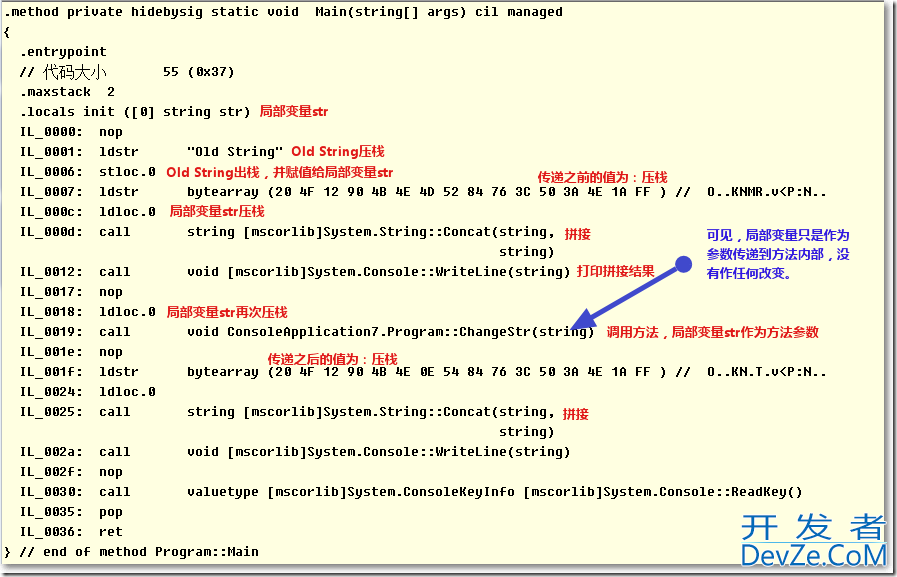897x577 pixels.
Task: Click the ".locals init ([0] string str)" line
Action: [135, 112]
